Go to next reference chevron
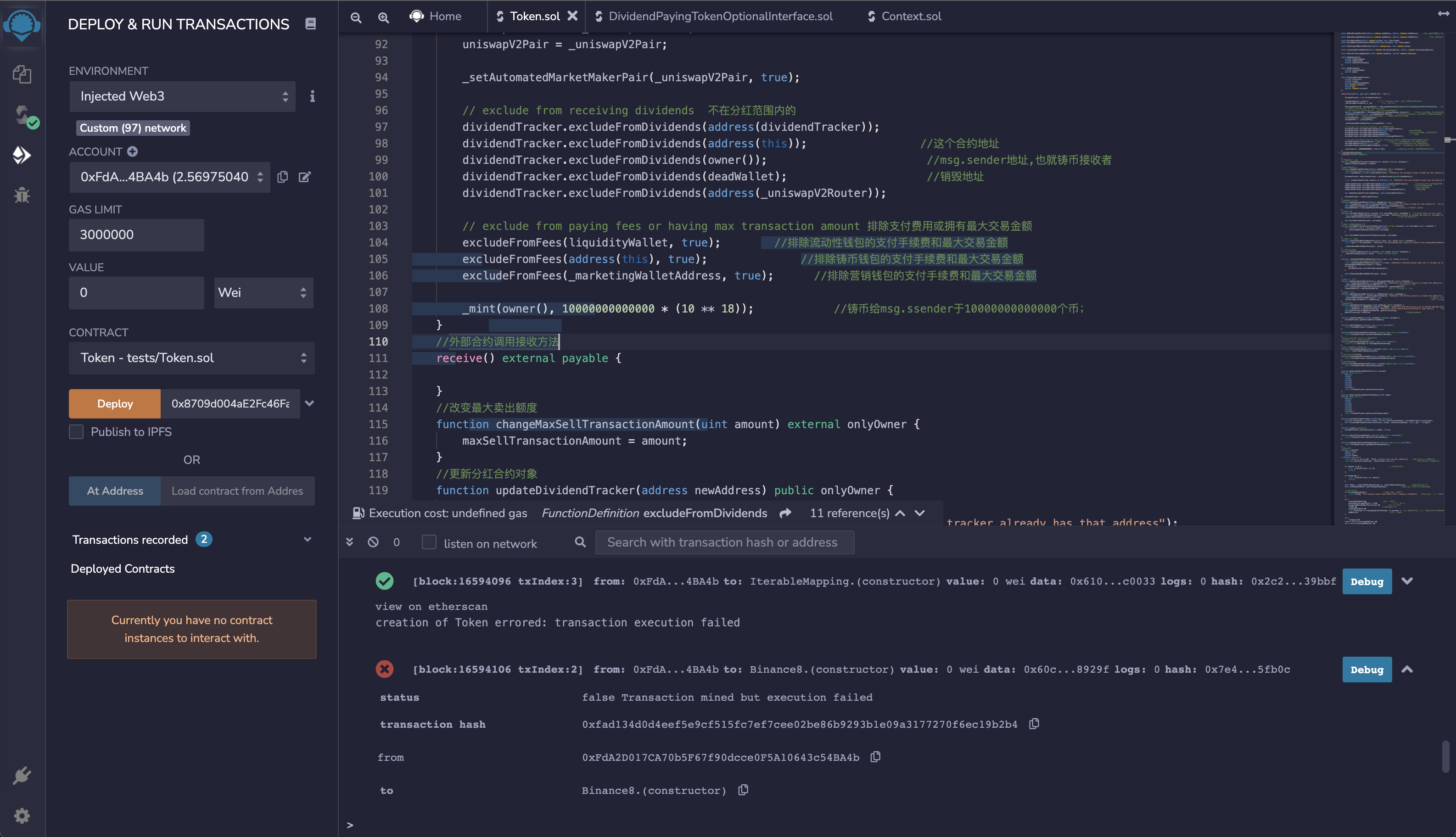This screenshot has height=837, width=1456. pyautogui.click(x=920, y=513)
